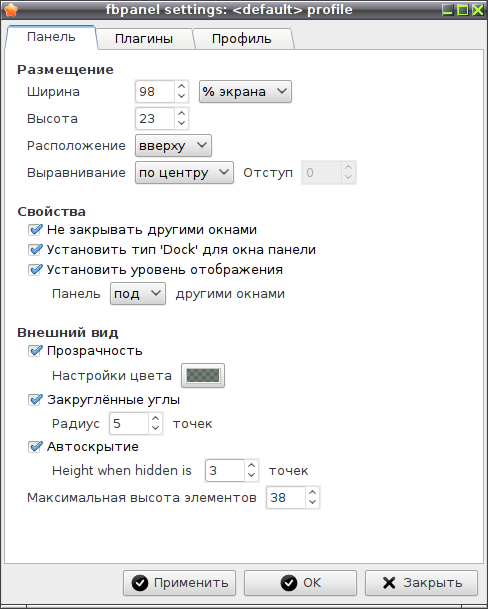This screenshot has height=609, width=488.
Task: Increase the Ширина value with the up arrow
Action: 181,87
